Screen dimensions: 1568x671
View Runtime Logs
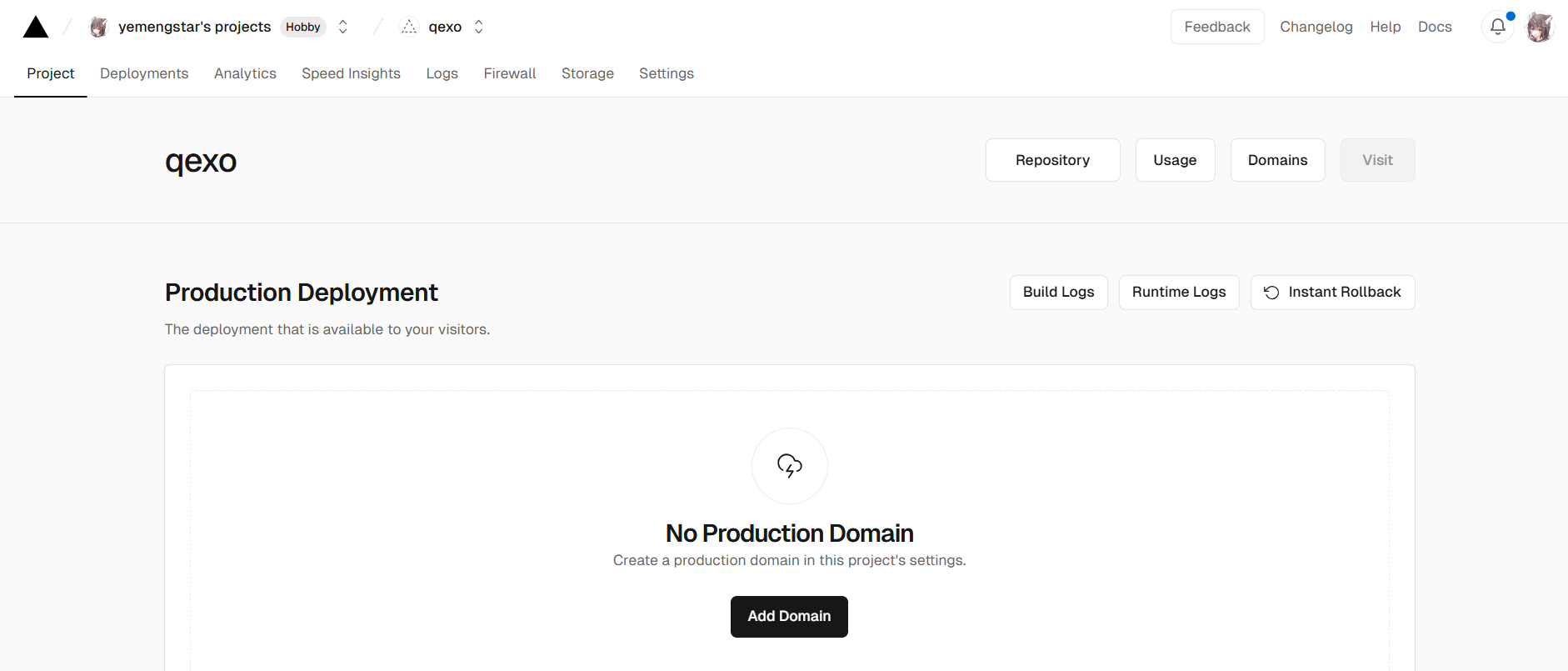[1178, 292]
